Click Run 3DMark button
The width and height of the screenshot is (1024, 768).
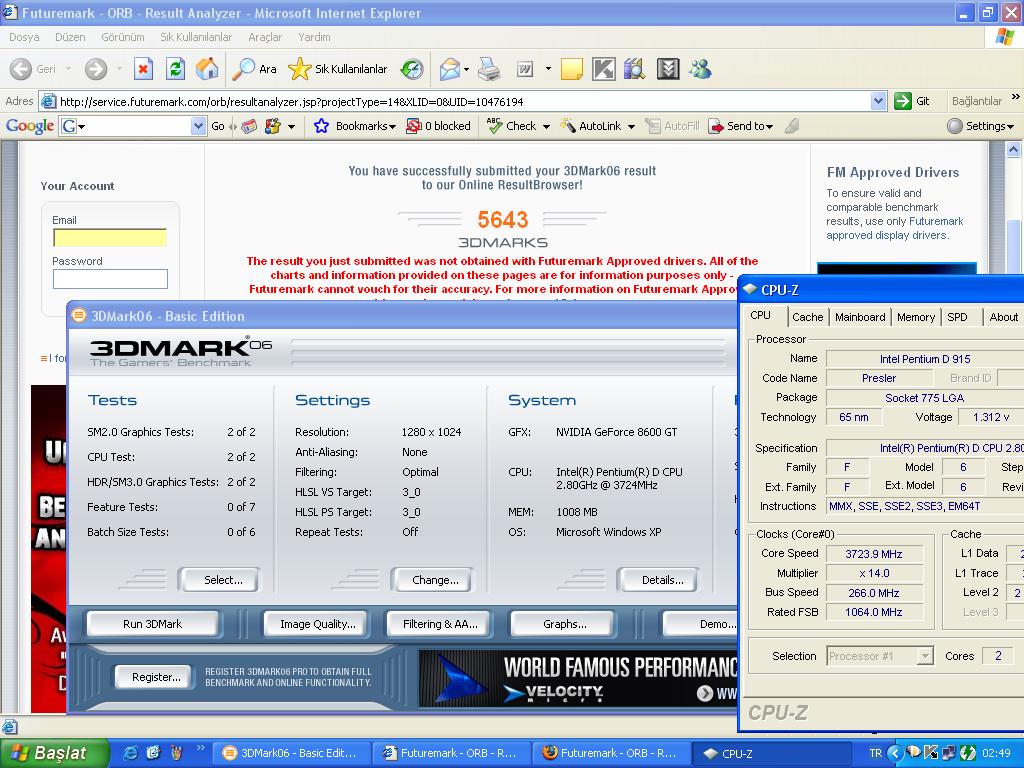point(152,624)
